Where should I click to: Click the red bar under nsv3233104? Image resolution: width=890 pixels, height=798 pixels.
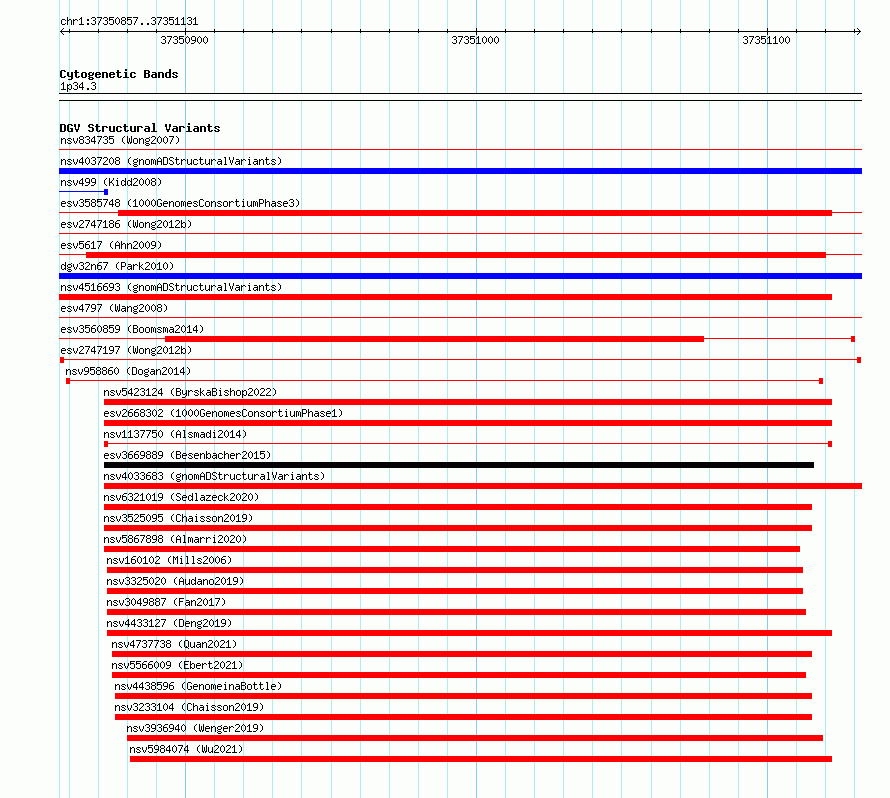463,717
